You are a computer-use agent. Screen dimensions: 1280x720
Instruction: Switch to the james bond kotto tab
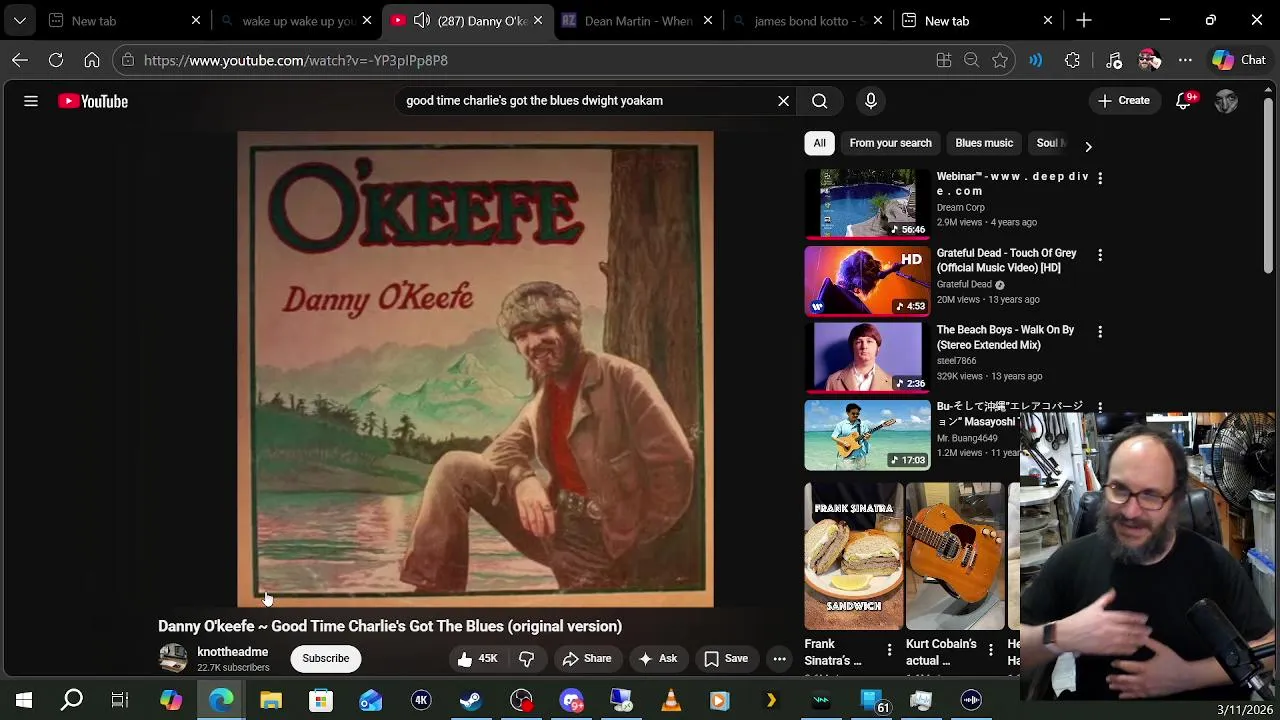pos(809,20)
